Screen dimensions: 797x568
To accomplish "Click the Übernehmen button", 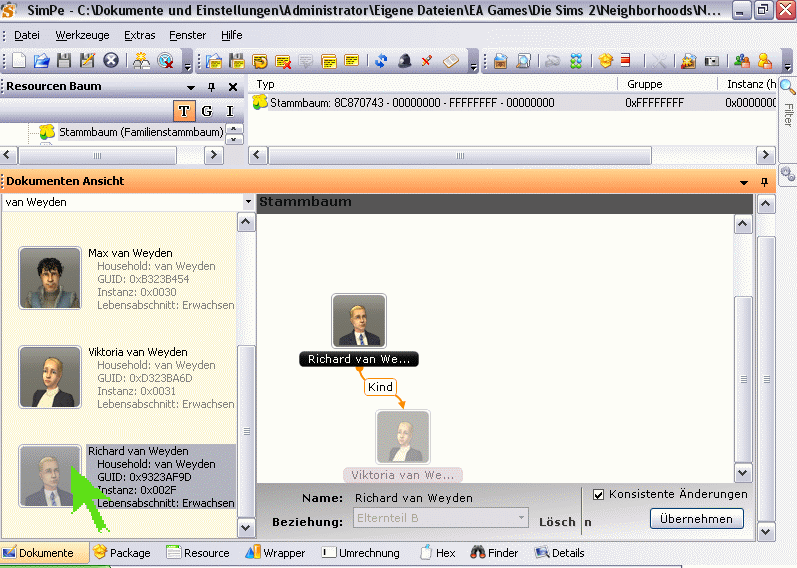I will pyautogui.click(x=696, y=518).
